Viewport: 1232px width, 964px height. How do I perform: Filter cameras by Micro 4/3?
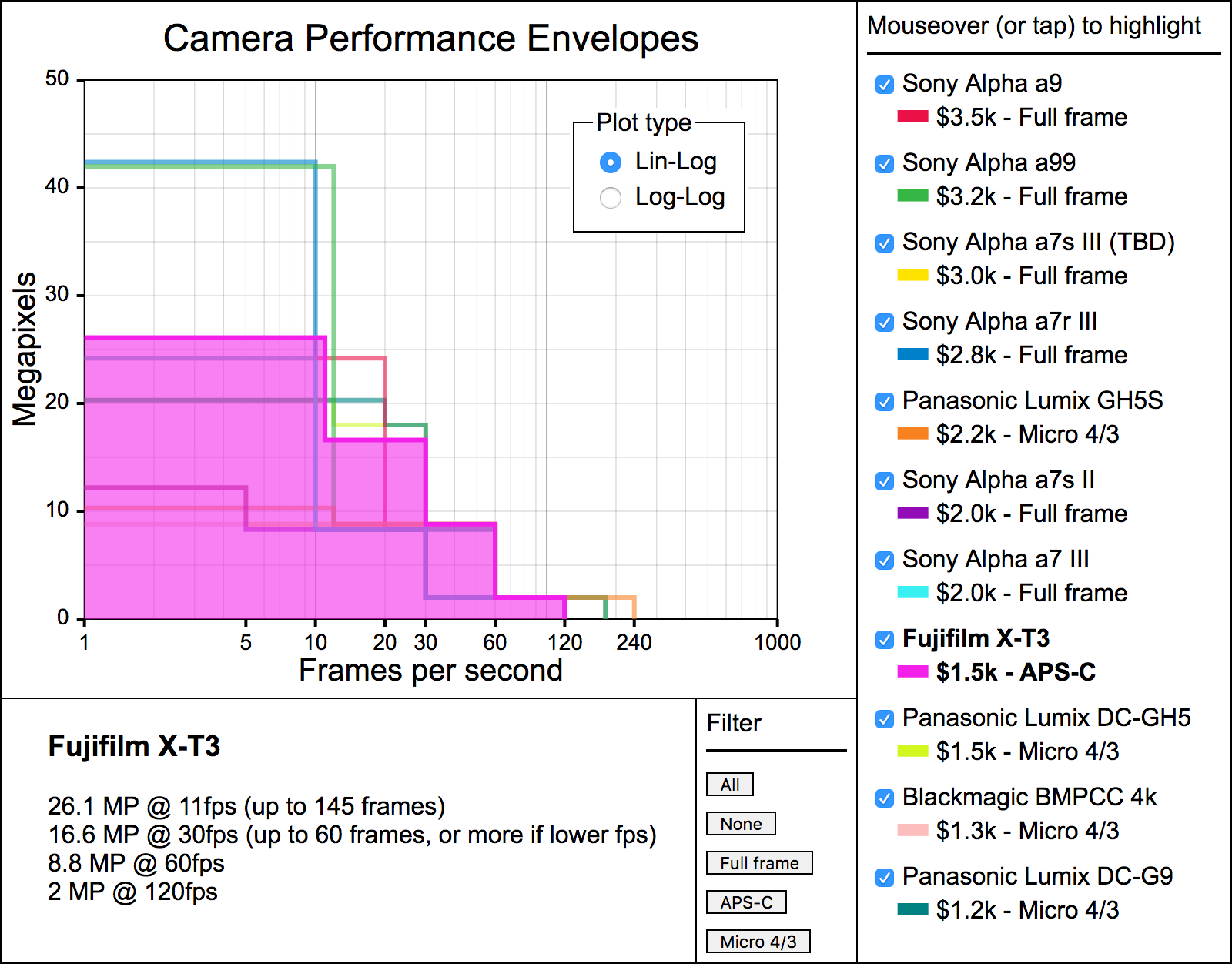[x=758, y=942]
